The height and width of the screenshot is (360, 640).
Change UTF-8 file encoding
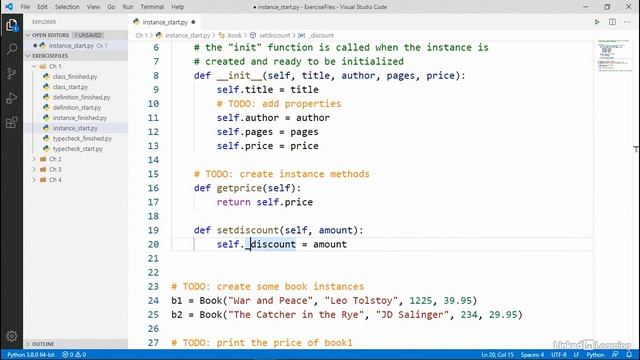pos(559,355)
